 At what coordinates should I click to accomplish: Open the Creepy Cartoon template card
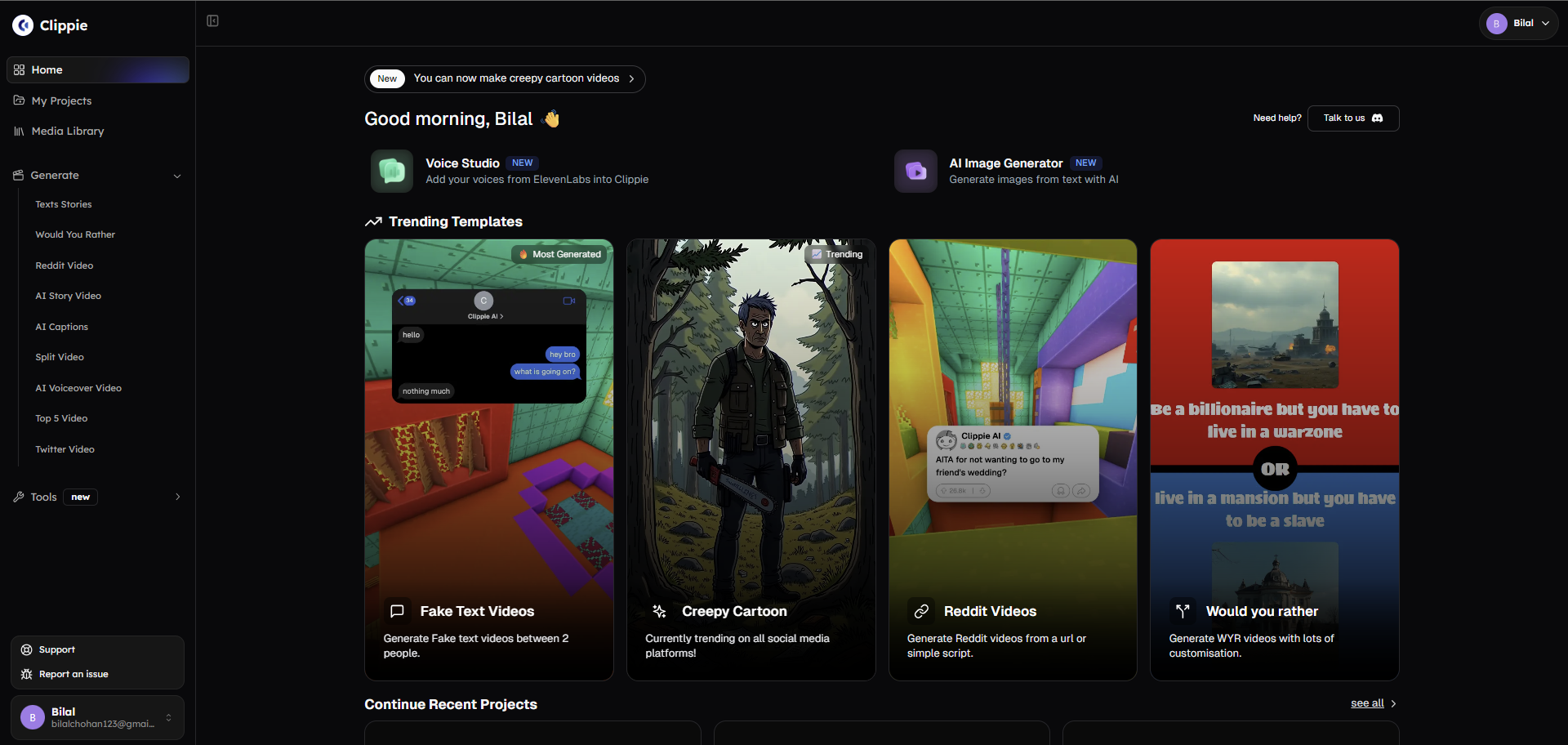pyautogui.click(x=751, y=460)
